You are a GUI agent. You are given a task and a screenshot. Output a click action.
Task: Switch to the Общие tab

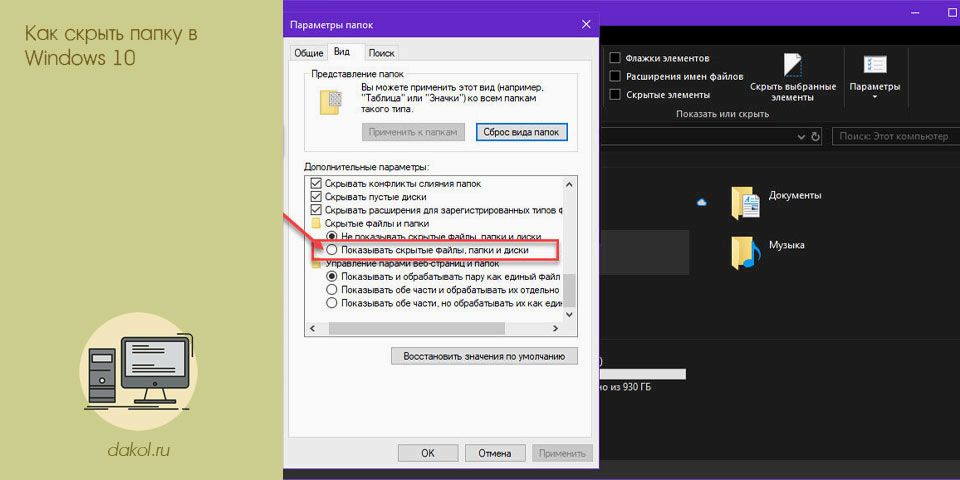pyautogui.click(x=309, y=53)
